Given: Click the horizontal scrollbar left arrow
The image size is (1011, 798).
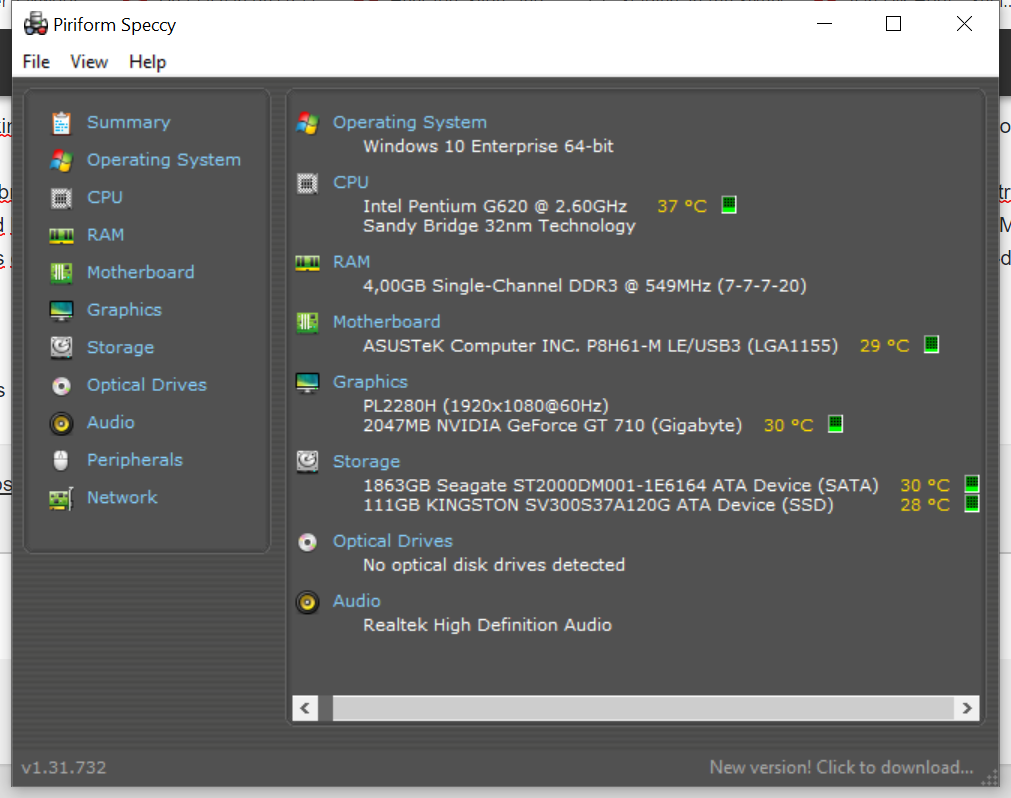Looking at the screenshot, I should coord(306,708).
